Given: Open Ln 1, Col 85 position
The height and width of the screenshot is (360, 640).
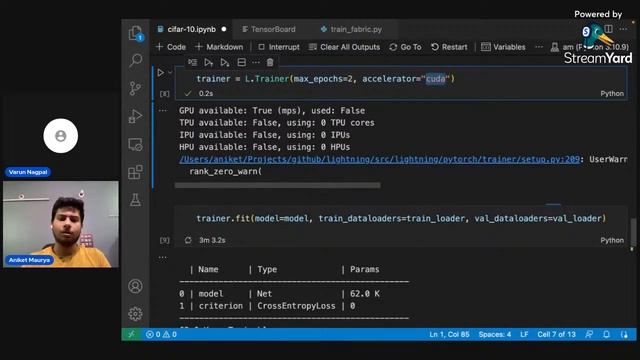Looking at the screenshot, I should (449, 334).
